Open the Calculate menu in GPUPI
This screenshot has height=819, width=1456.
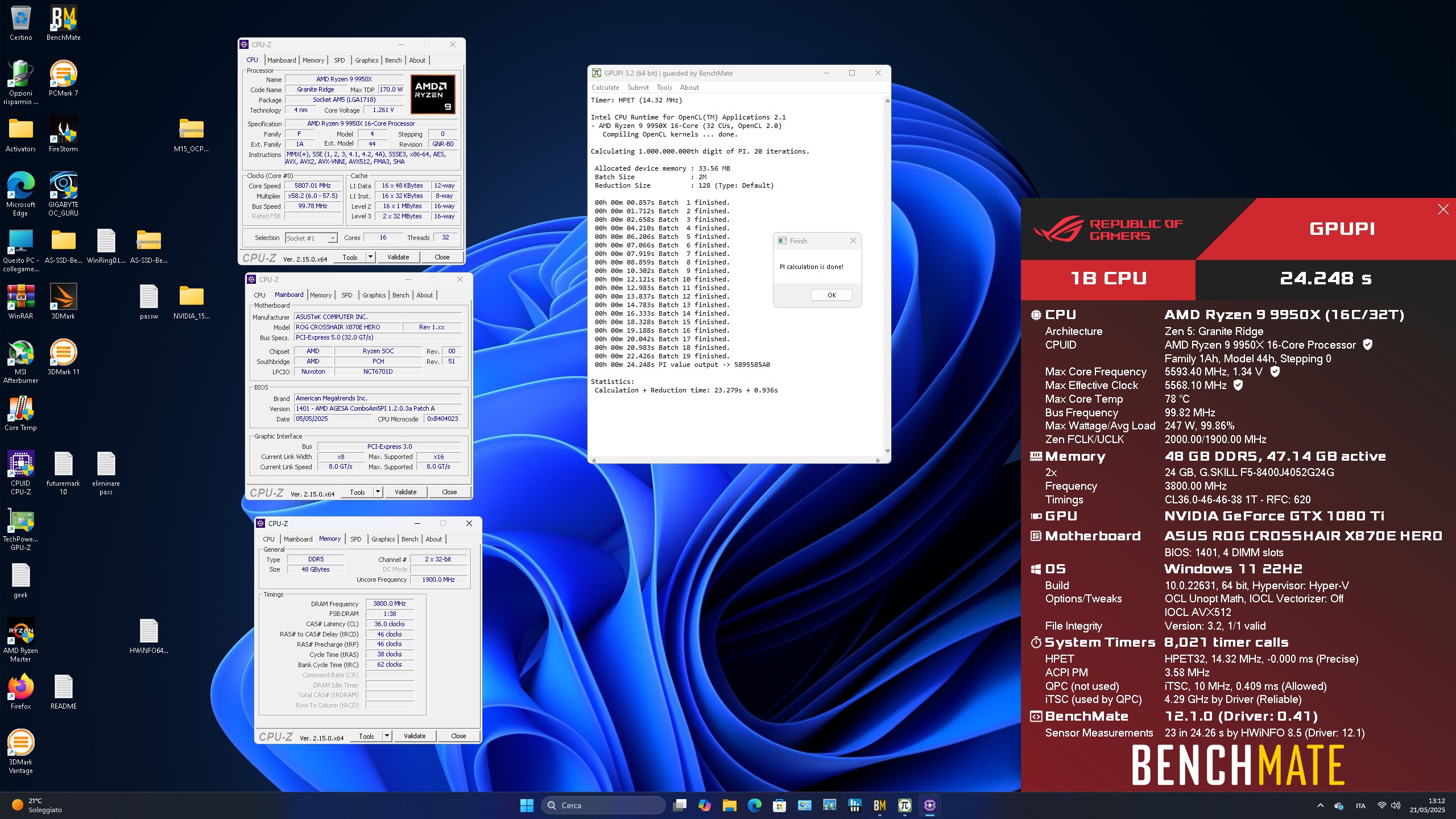click(x=605, y=88)
